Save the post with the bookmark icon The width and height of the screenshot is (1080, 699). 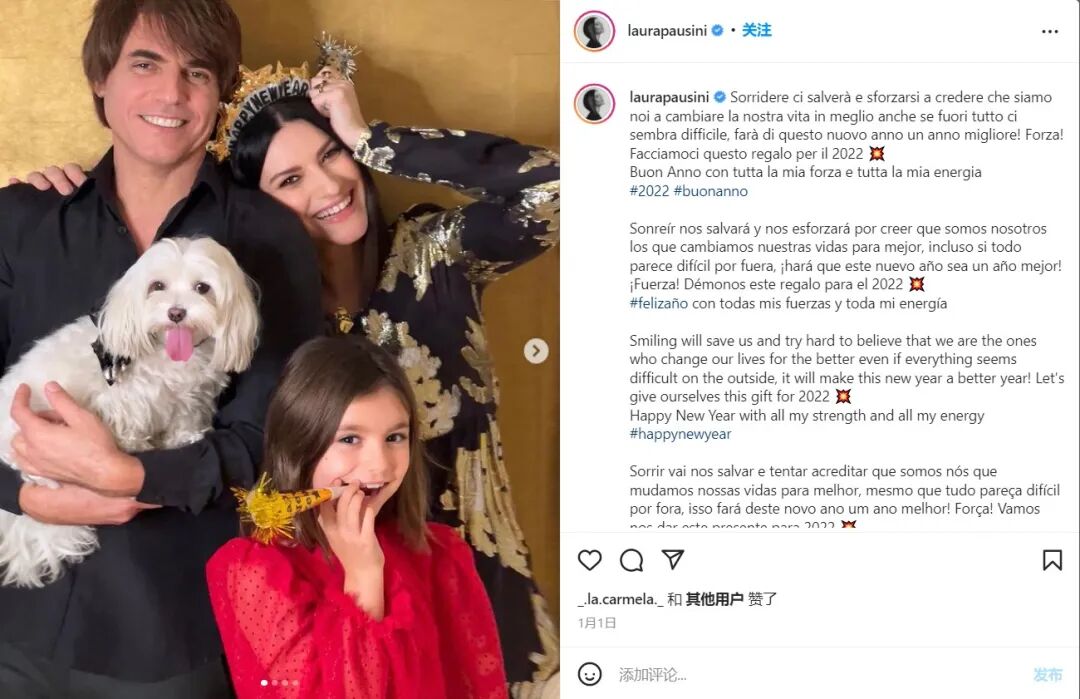coord(1052,560)
